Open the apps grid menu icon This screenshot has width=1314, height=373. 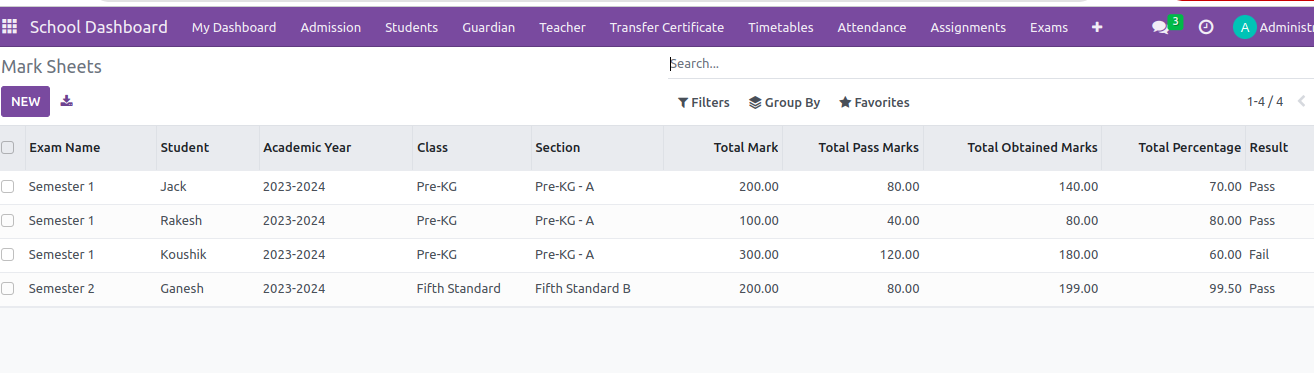(10, 27)
